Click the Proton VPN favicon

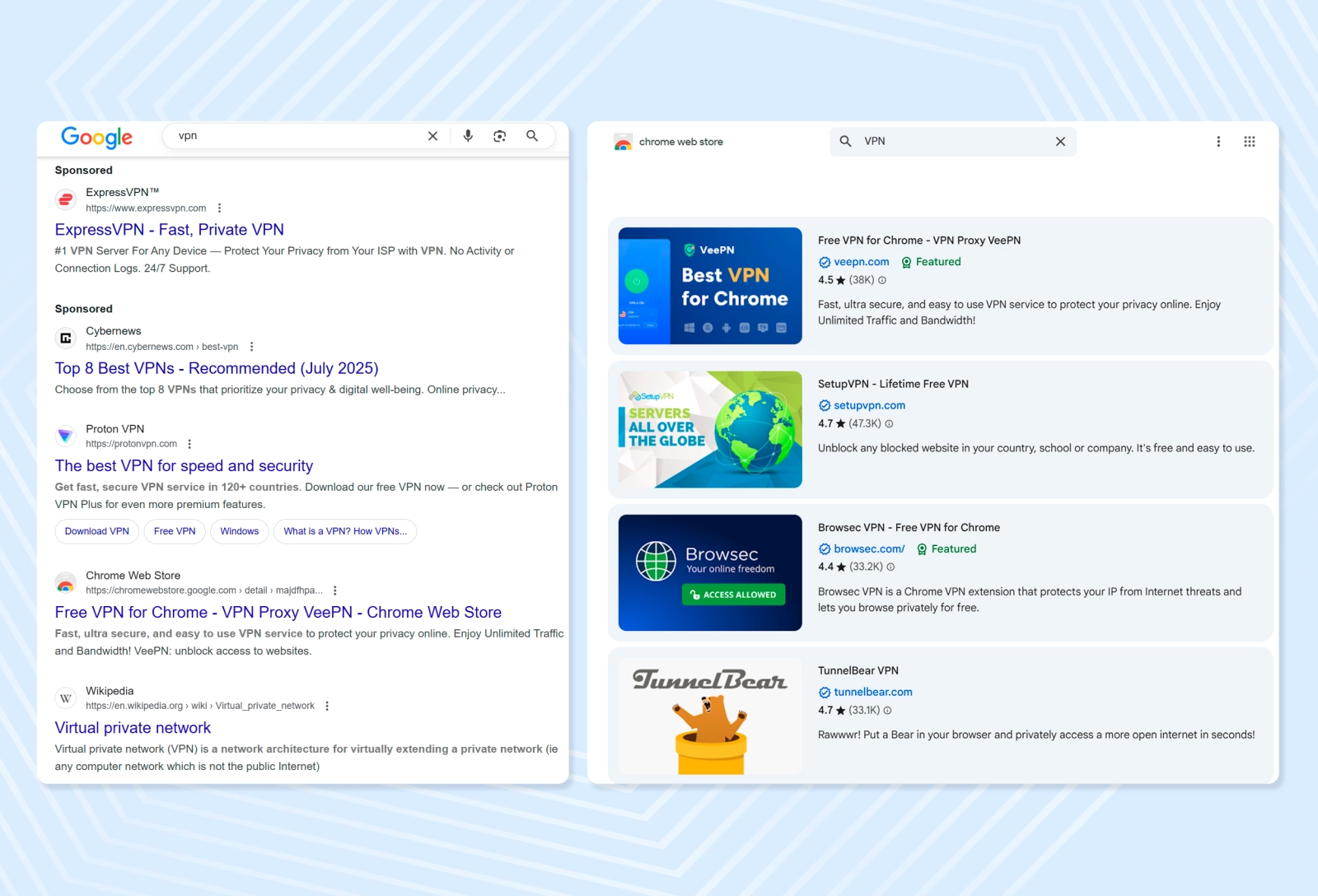point(66,436)
